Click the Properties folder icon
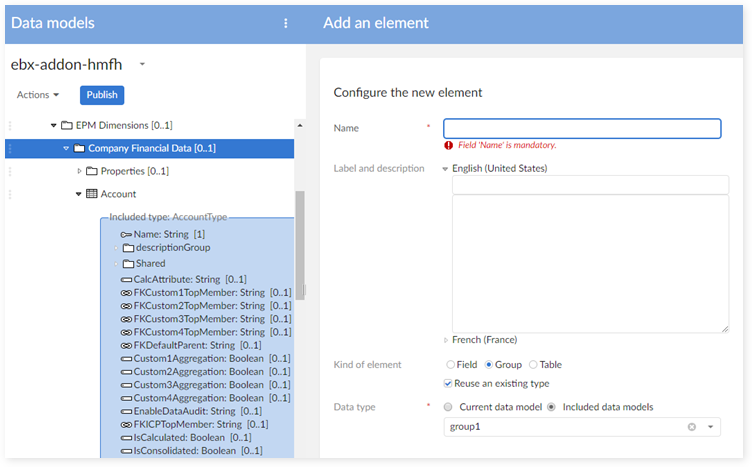The height and width of the screenshot is (467, 752). click(91, 171)
